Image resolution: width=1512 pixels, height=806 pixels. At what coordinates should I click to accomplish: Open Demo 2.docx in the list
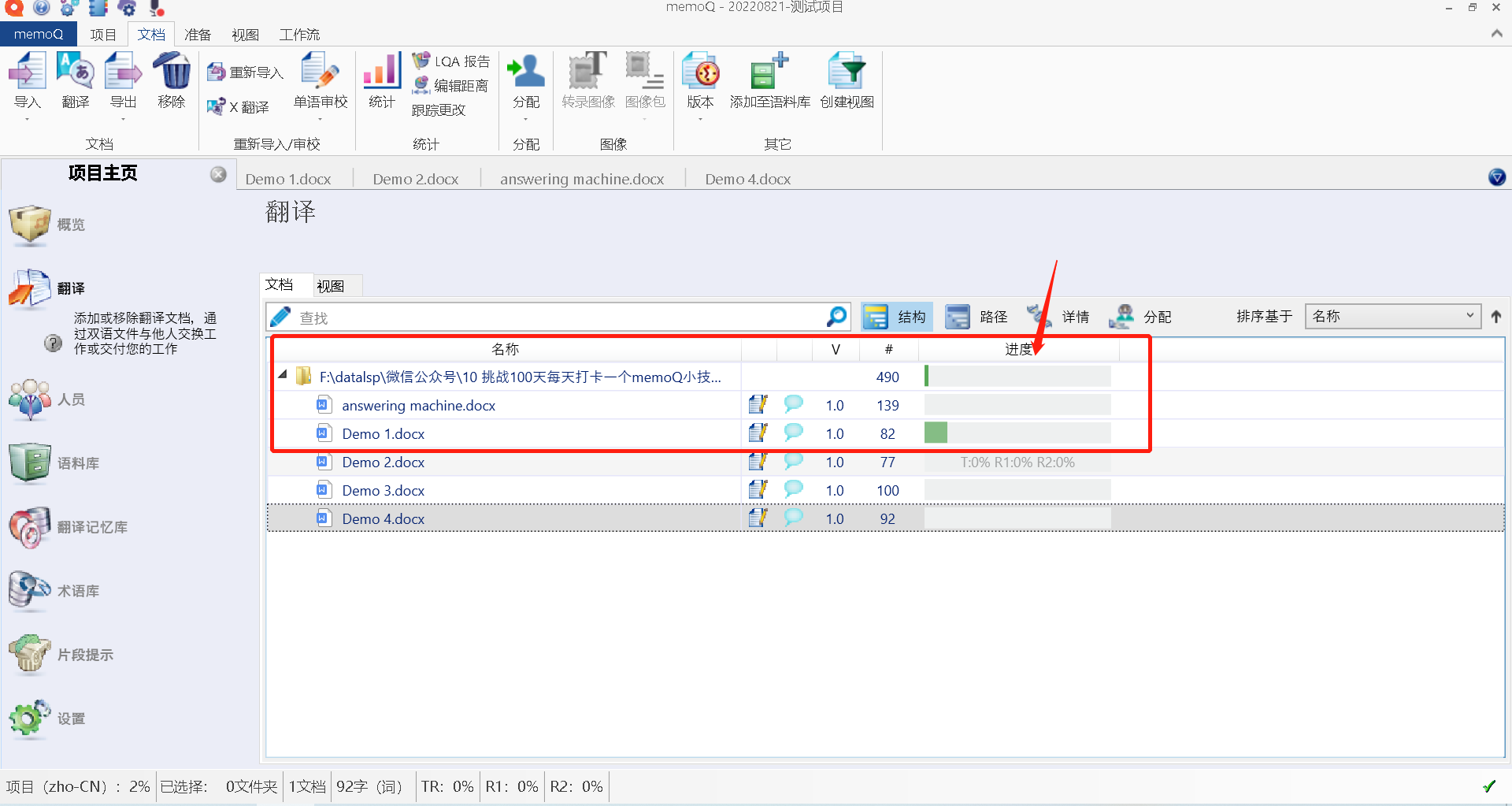[383, 462]
